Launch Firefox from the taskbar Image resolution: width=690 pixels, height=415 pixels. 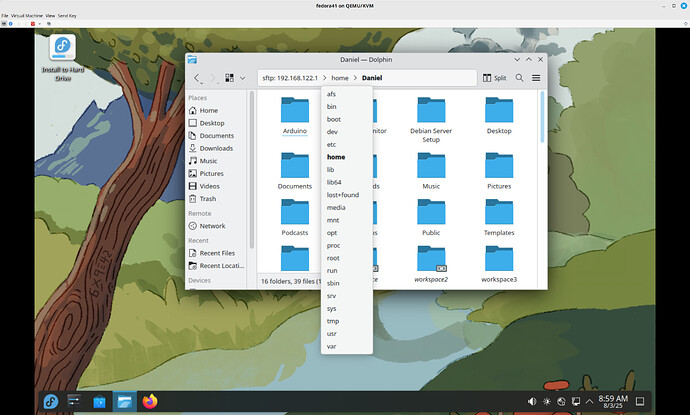click(150, 401)
